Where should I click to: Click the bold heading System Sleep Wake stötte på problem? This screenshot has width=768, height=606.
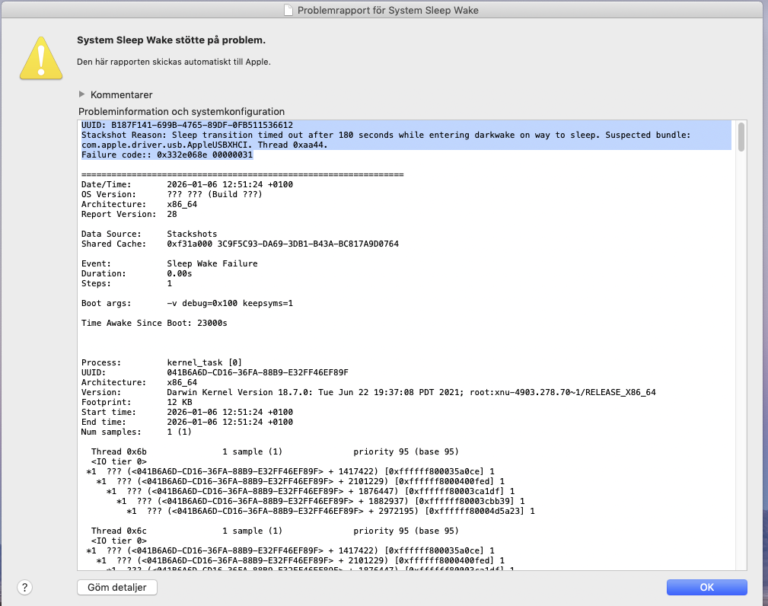click(171, 41)
